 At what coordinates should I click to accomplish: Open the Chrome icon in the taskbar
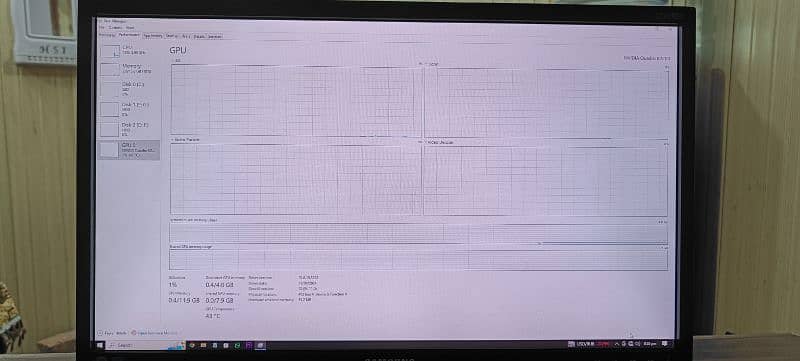pyautogui.click(x=192, y=345)
